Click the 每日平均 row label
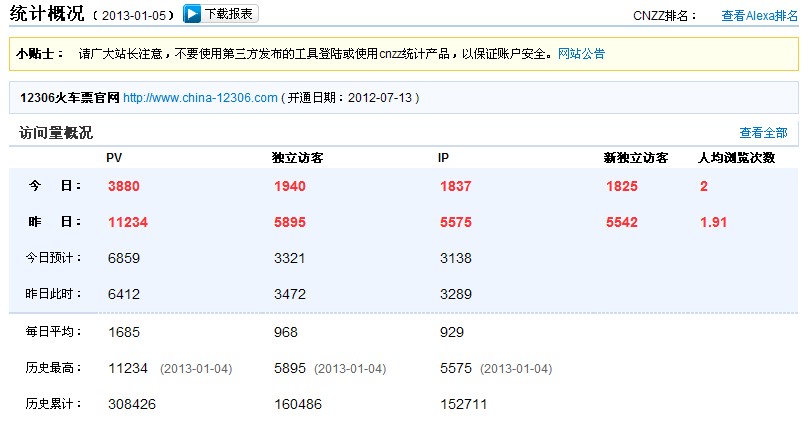808x423 pixels. (x=51, y=331)
